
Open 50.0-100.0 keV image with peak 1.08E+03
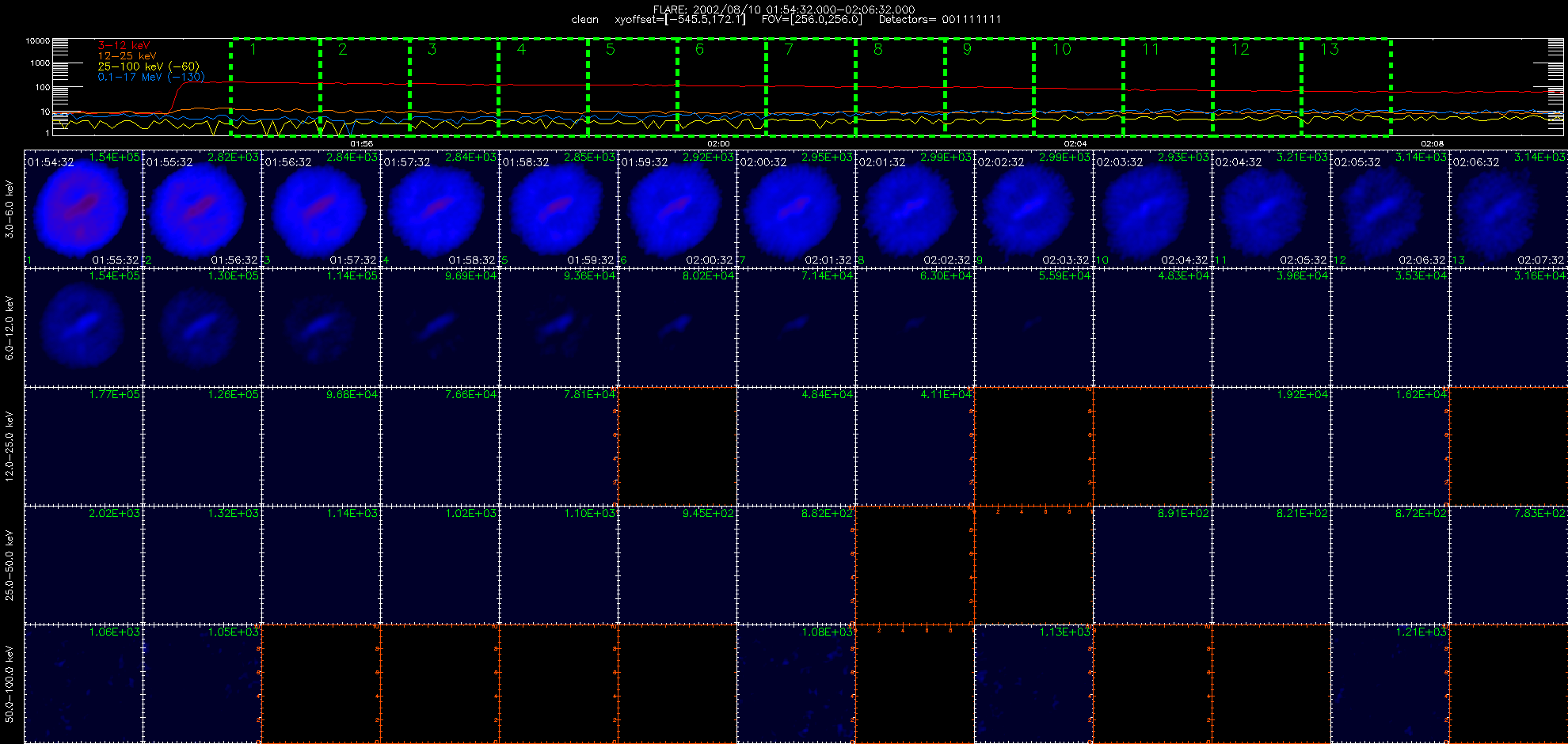(796, 684)
